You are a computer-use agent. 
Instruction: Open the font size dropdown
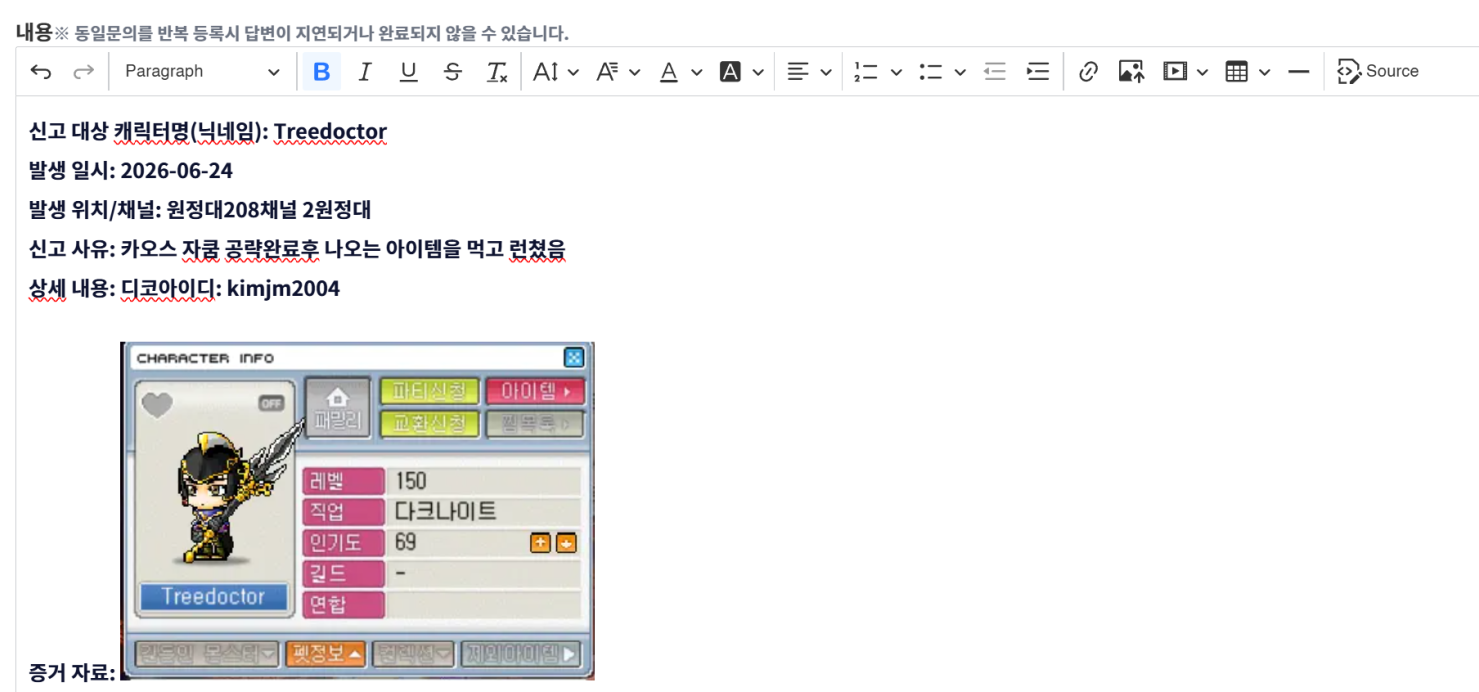click(x=556, y=71)
